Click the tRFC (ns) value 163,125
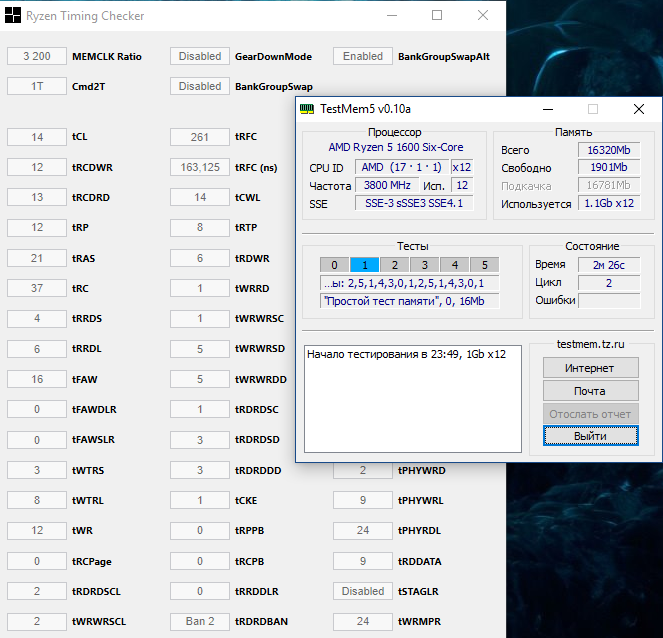This screenshot has width=663, height=638. [x=200, y=167]
